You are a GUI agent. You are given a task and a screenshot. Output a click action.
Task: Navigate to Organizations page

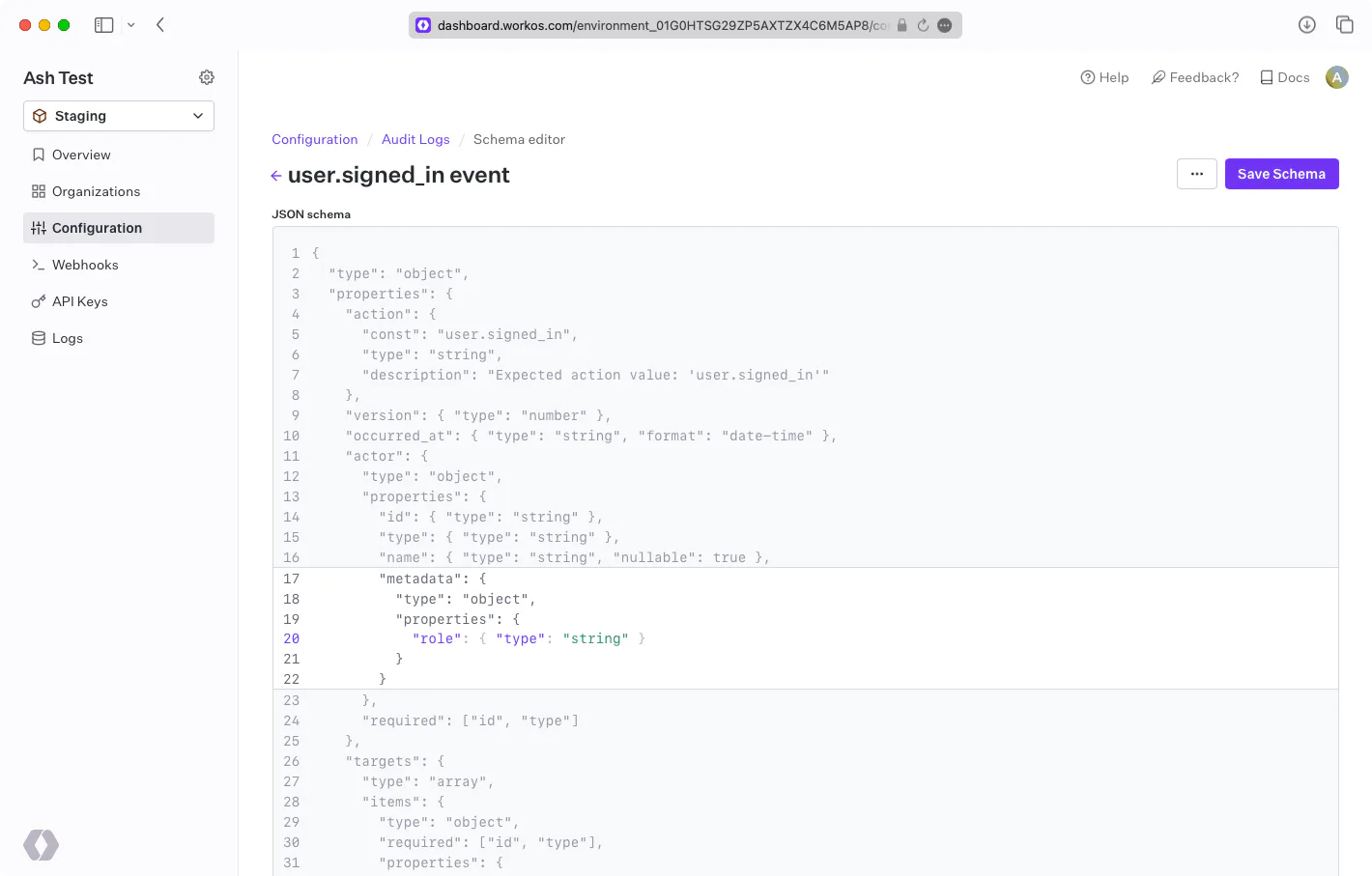[x=119, y=191]
